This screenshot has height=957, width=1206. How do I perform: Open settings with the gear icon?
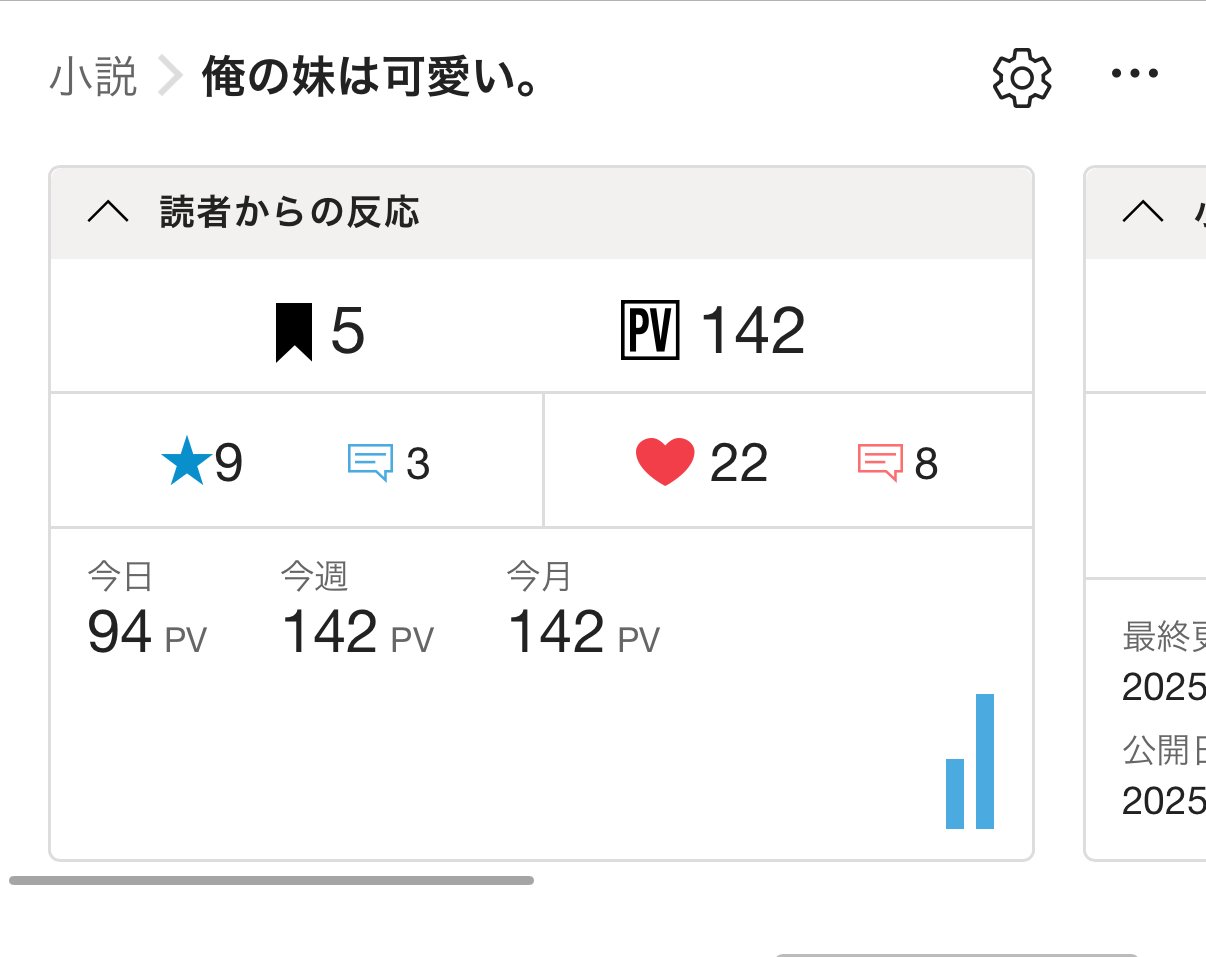1021,77
